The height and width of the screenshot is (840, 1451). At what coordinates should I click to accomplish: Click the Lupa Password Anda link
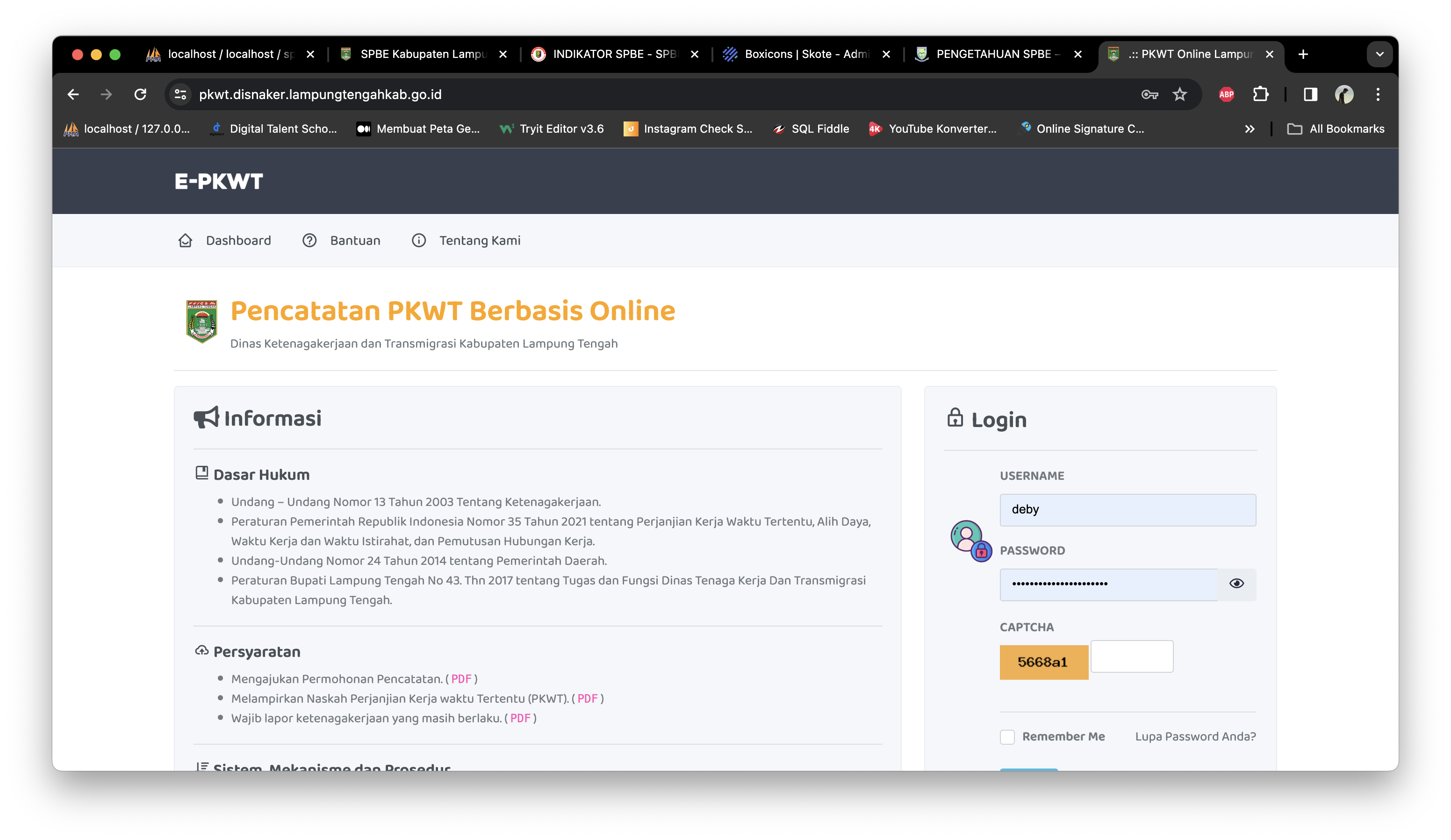click(1195, 736)
